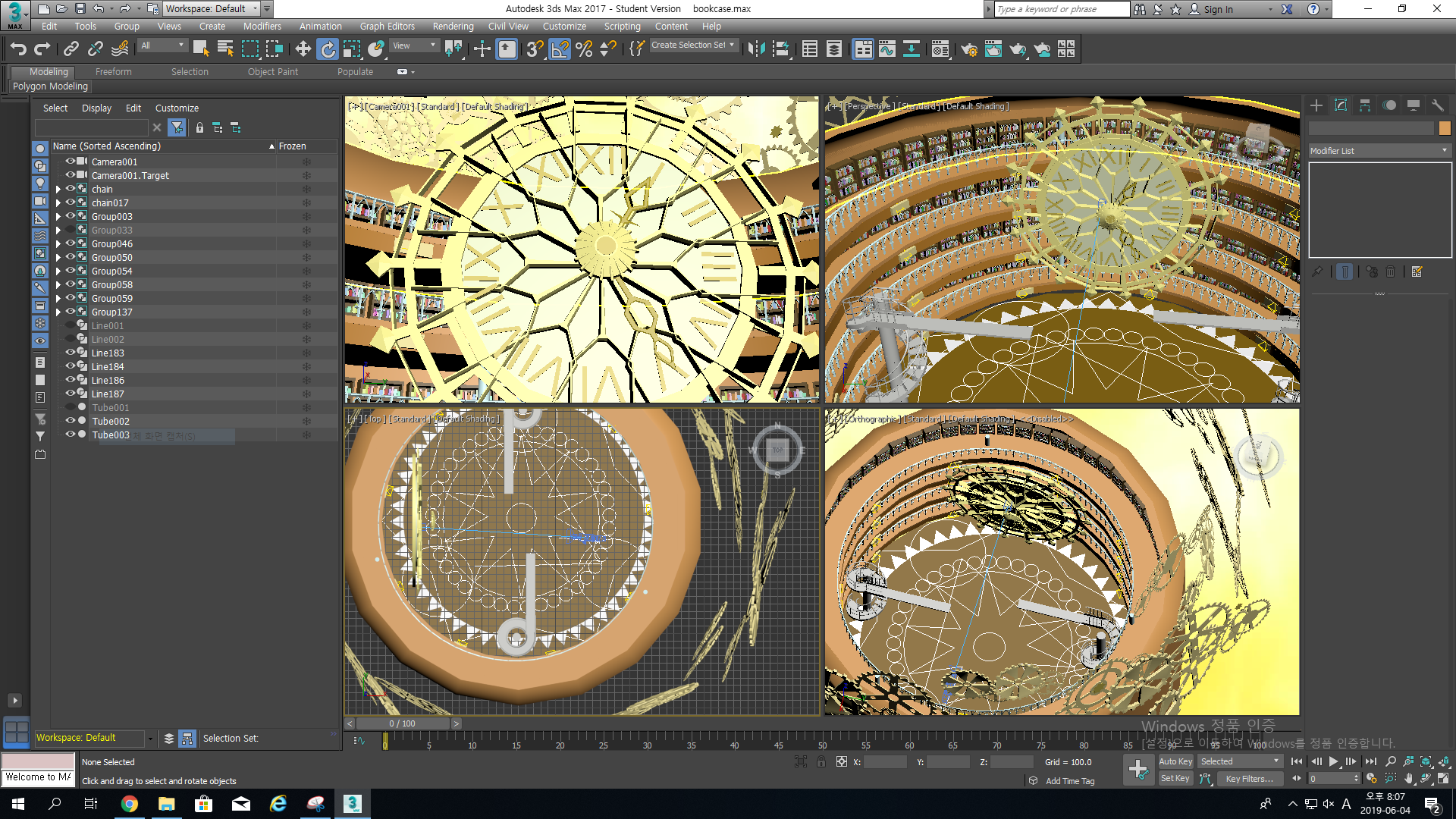Toggle Auto Key animation mode
Viewport: 1456px width, 819px height.
[1175, 761]
